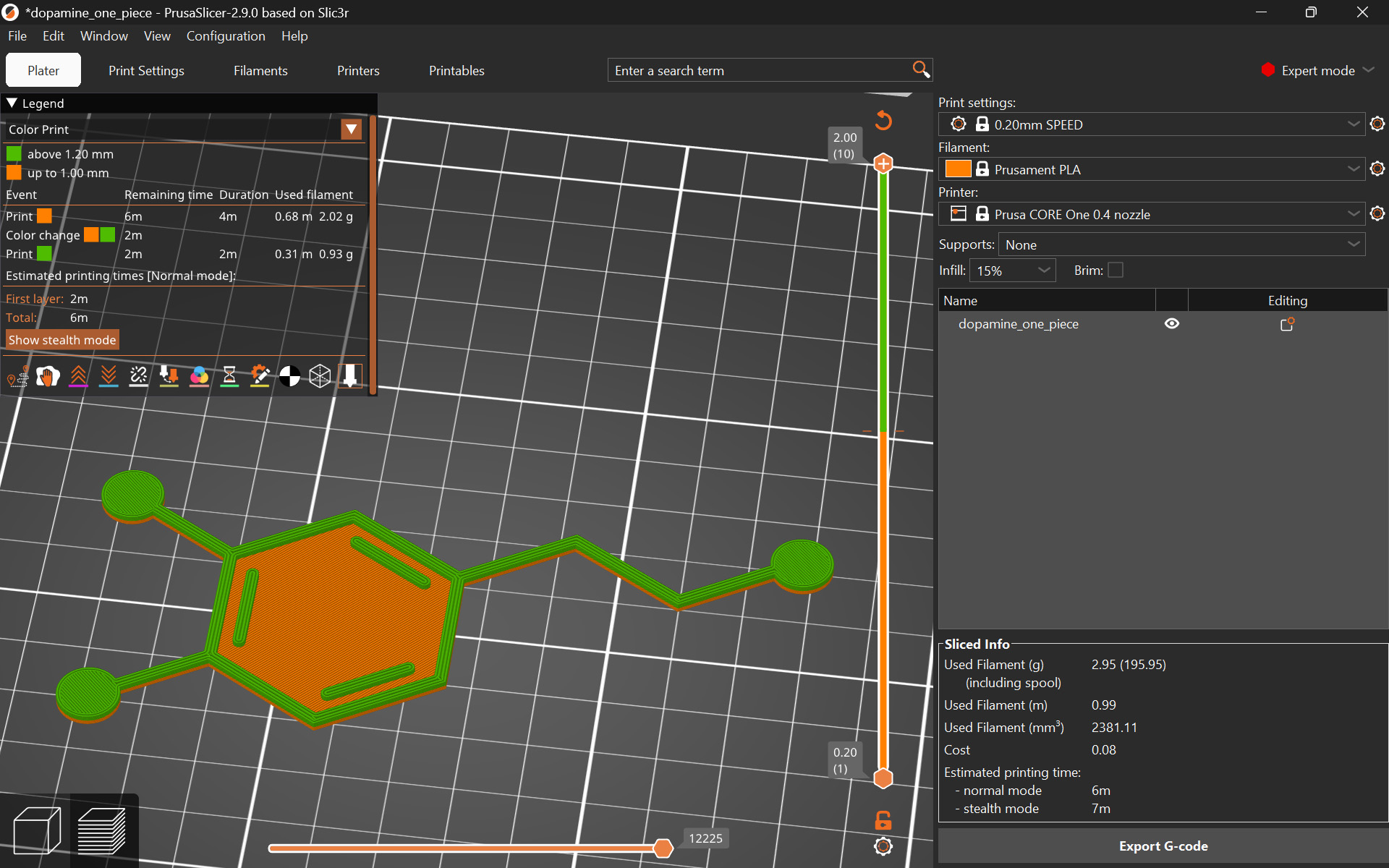Switch to the Print Settings tab
The image size is (1389, 868).
point(146,70)
